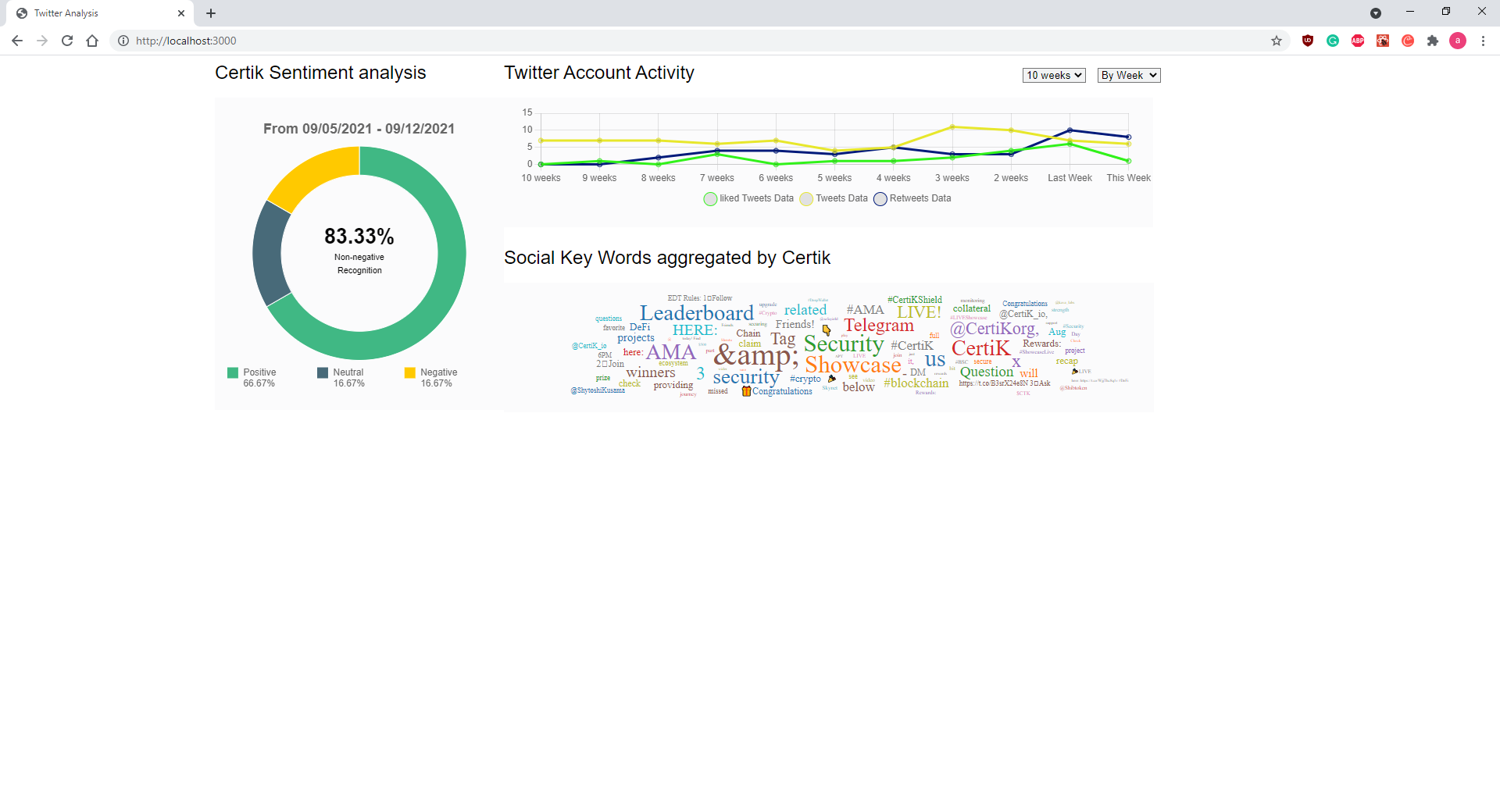Image resolution: width=1500 pixels, height=812 pixels.
Task: Open the 10 weeks time range dropdown
Action: click(1053, 75)
